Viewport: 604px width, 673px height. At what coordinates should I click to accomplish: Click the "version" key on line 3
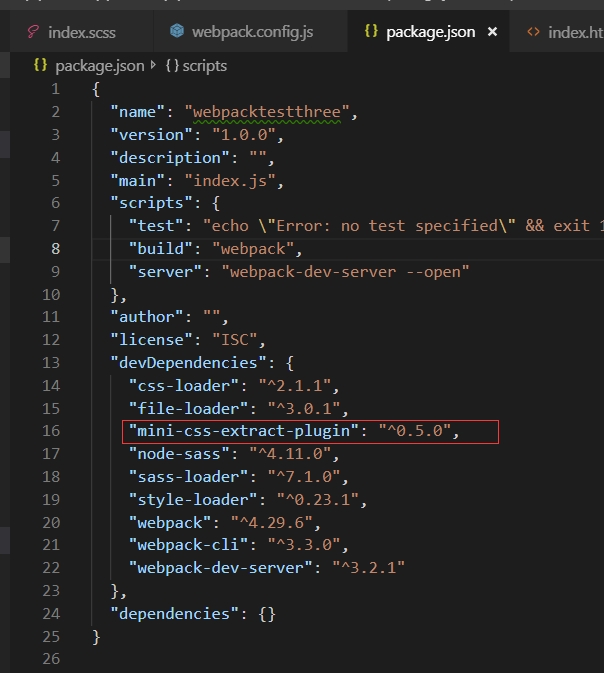pyautogui.click(x=152, y=135)
